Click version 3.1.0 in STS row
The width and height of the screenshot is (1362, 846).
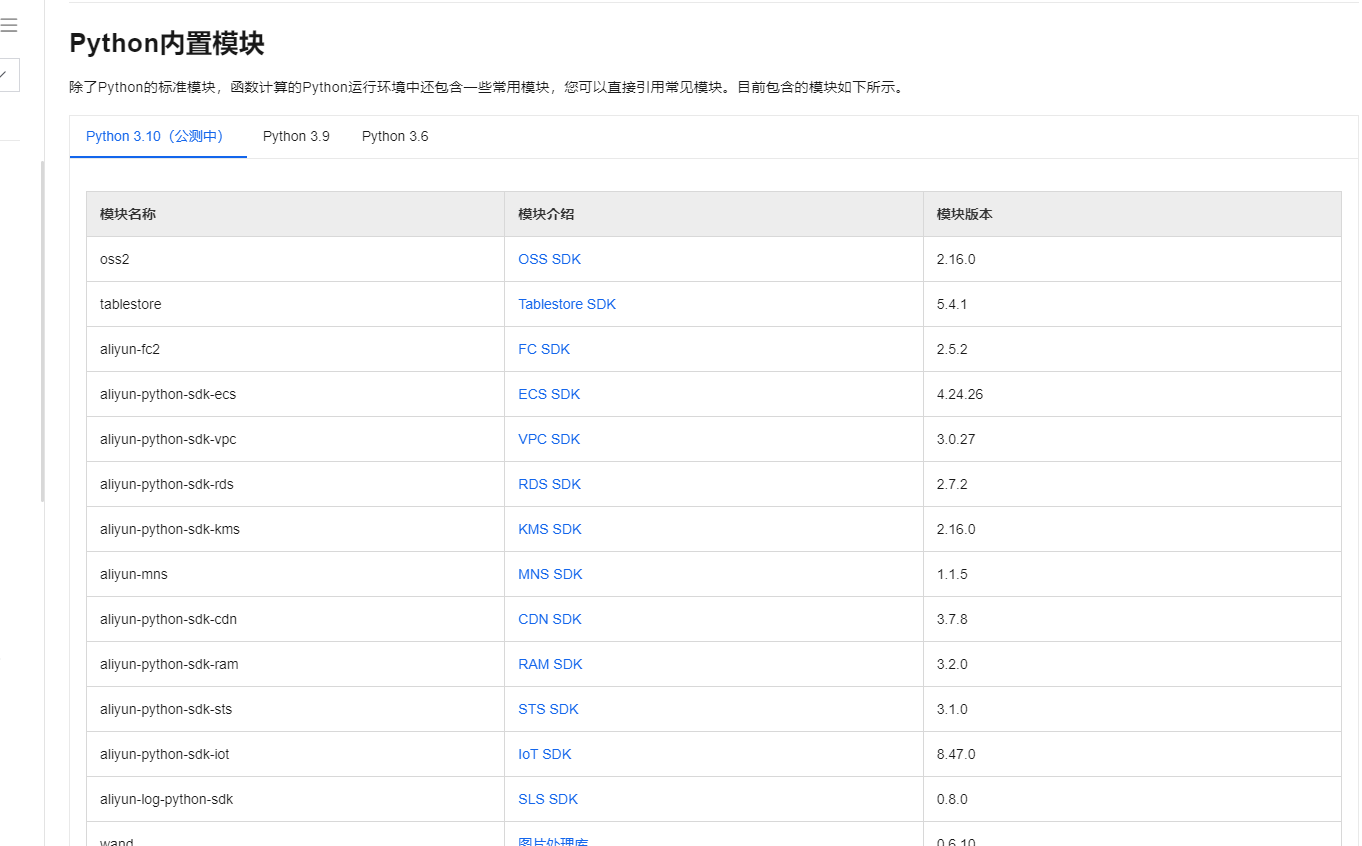[x=952, y=709]
